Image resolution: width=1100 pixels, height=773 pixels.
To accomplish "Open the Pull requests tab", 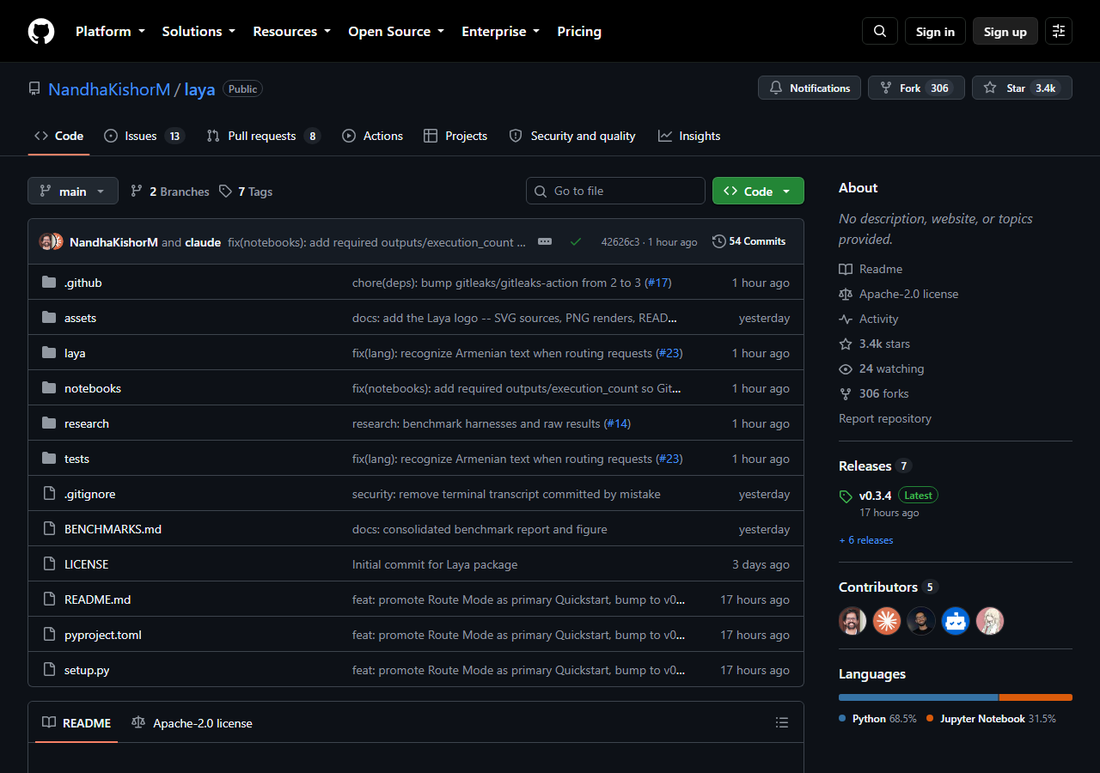I will click(263, 136).
